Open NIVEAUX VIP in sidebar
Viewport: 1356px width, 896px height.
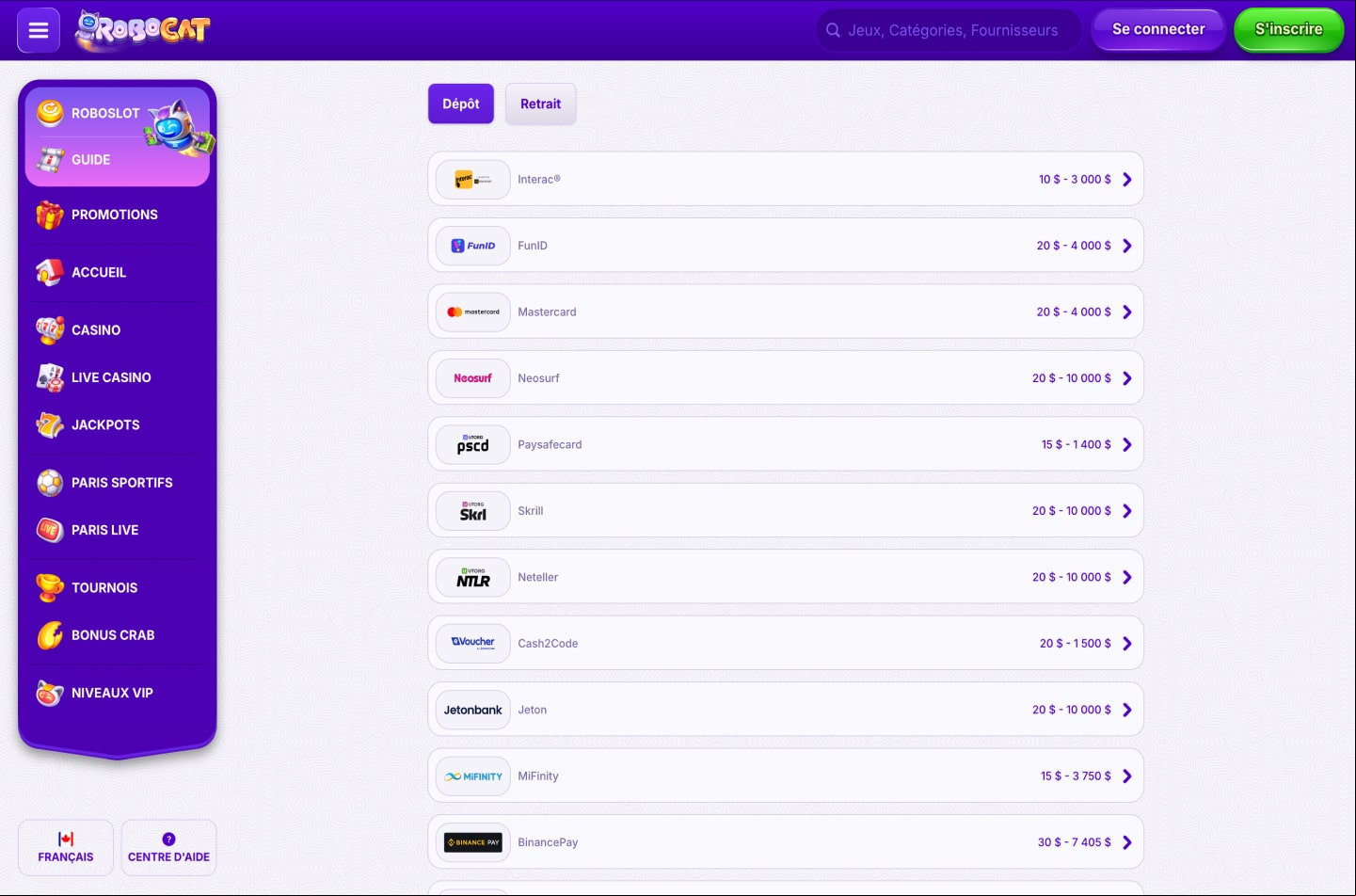[112, 693]
